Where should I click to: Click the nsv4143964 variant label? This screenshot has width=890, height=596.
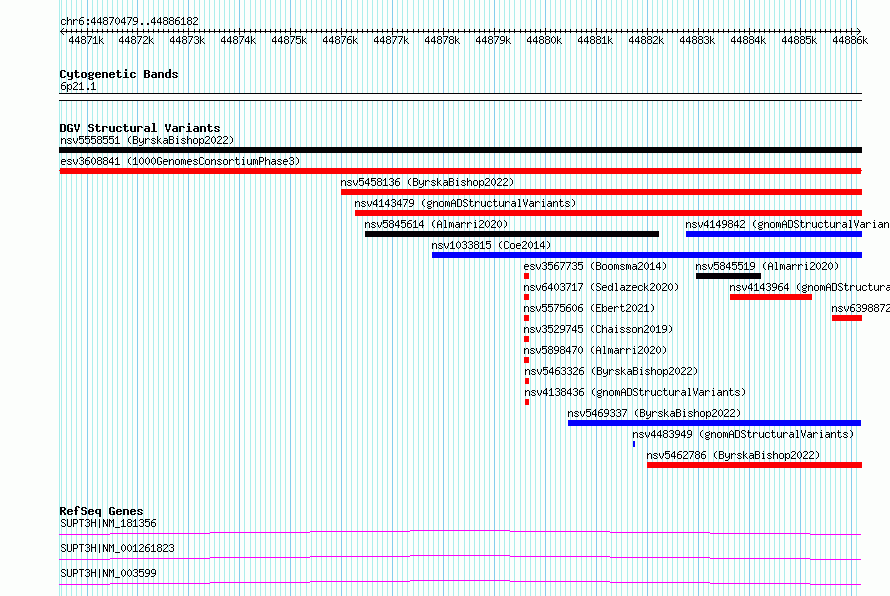[809, 287]
